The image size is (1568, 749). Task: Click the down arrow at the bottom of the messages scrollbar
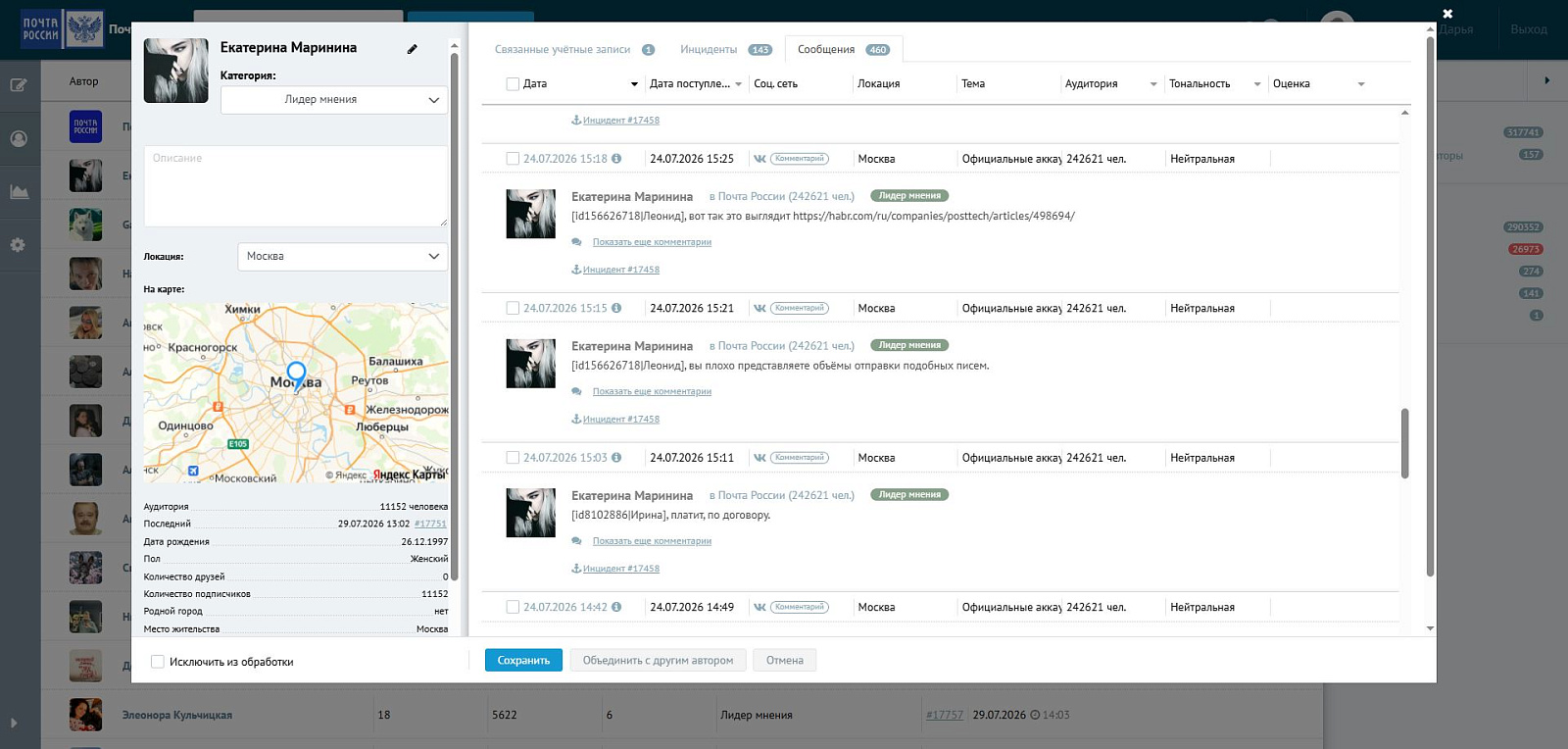(1430, 628)
